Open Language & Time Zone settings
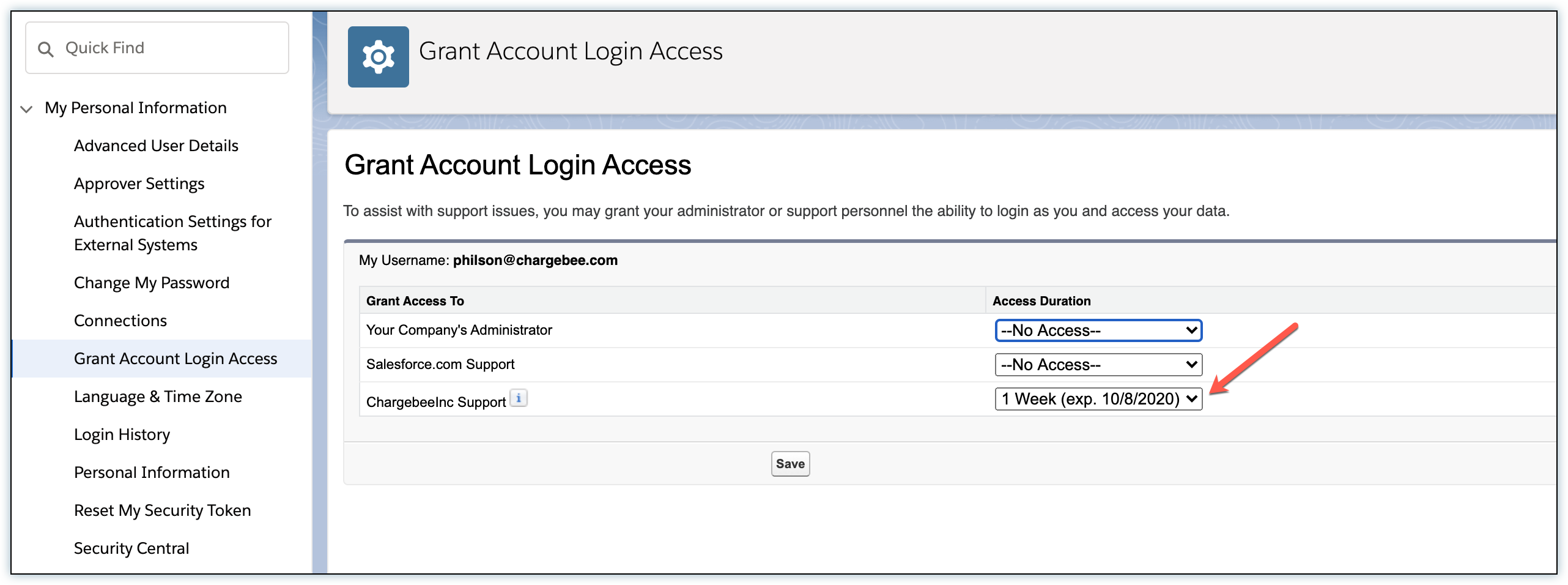Screen dimensions: 1568x585 click(158, 397)
